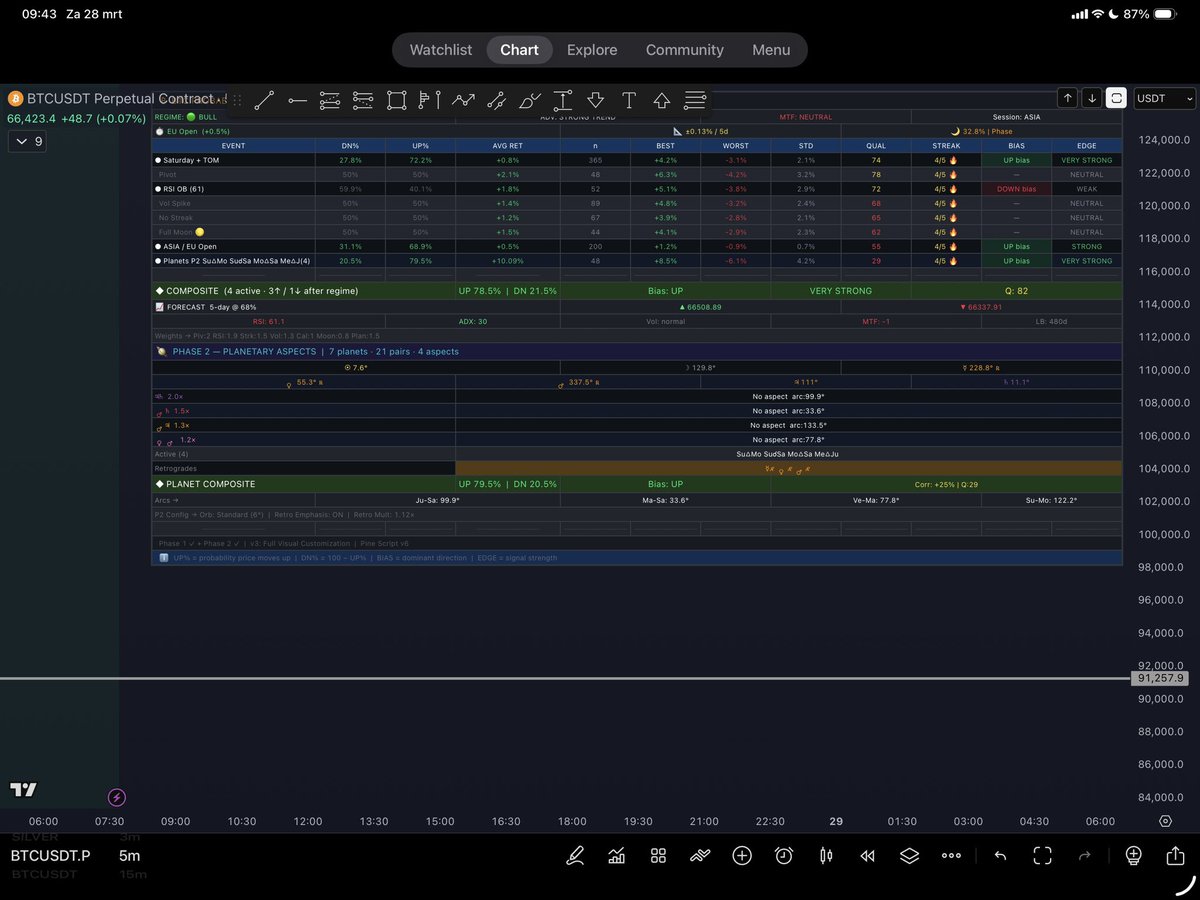The height and width of the screenshot is (900, 1200).
Task: Tap the purple lightning flash icon
Action: (x=117, y=797)
